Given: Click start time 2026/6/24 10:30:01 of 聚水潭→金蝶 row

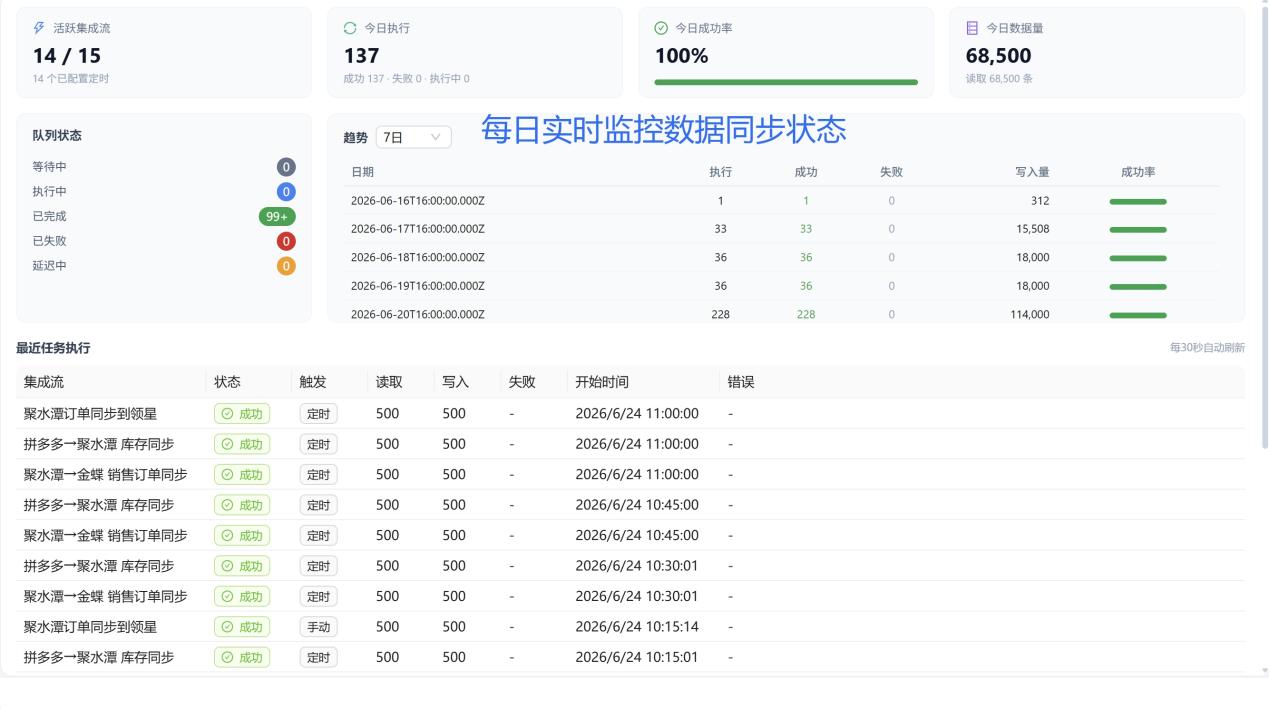Looking at the screenshot, I should click(x=637, y=597).
